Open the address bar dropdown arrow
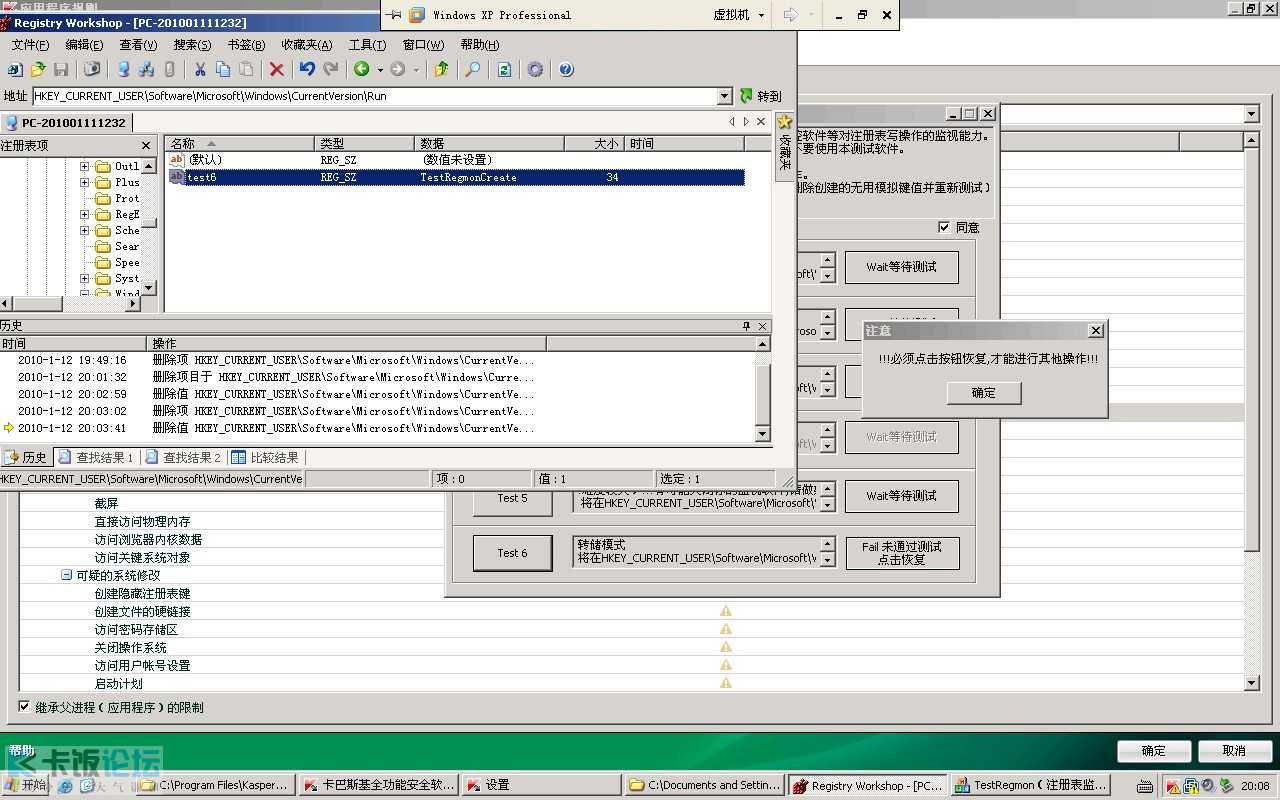Image resolution: width=1280 pixels, height=800 pixels. tap(725, 96)
